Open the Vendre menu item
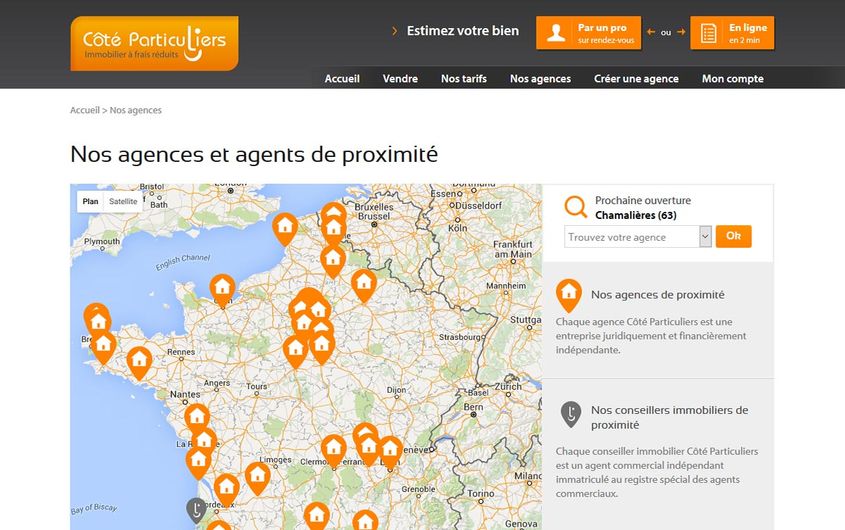The width and height of the screenshot is (845, 530). (400, 79)
